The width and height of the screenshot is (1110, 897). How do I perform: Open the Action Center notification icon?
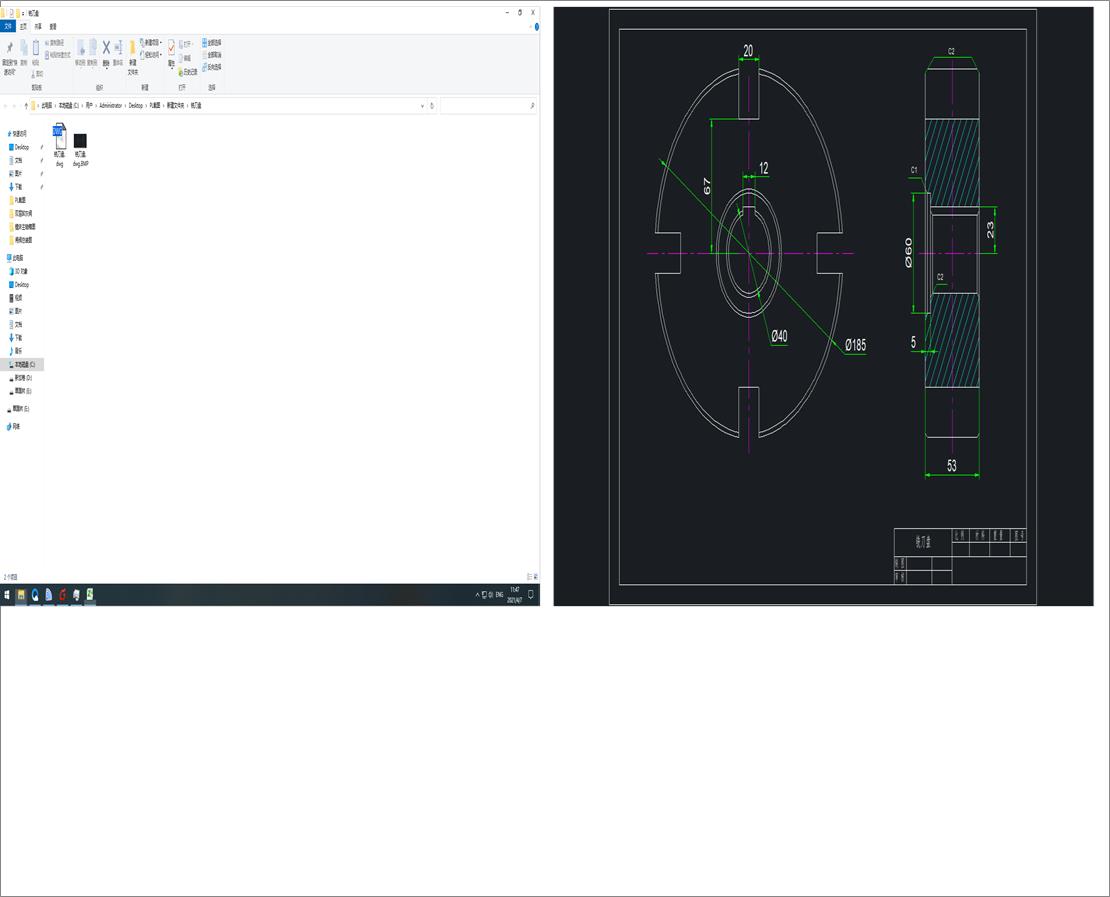(531, 595)
